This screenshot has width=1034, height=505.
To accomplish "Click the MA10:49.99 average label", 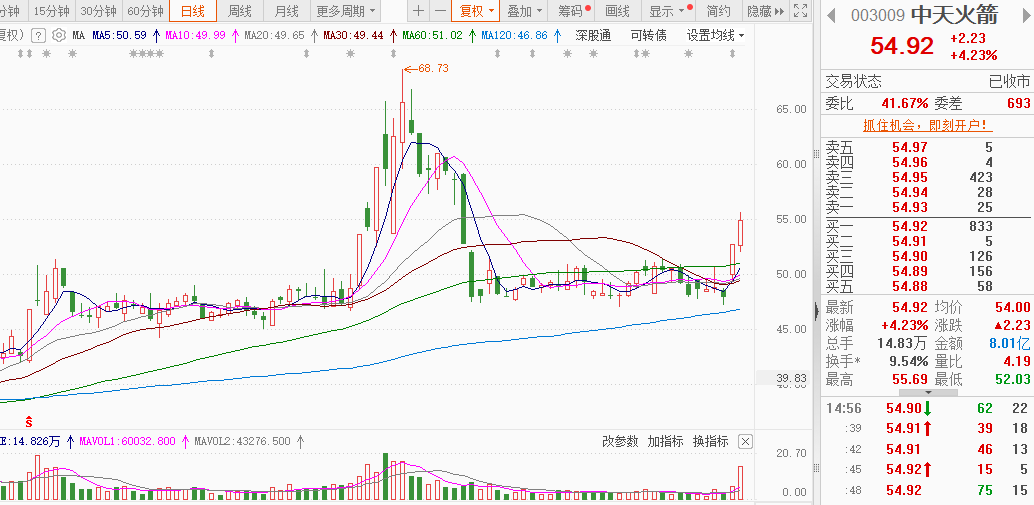I will [x=195, y=36].
